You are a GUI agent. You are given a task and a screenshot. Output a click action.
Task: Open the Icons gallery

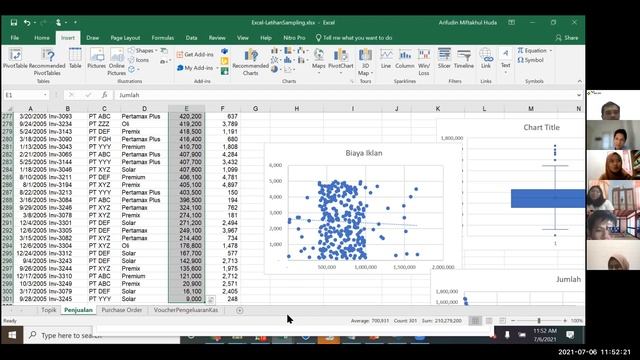point(139,60)
